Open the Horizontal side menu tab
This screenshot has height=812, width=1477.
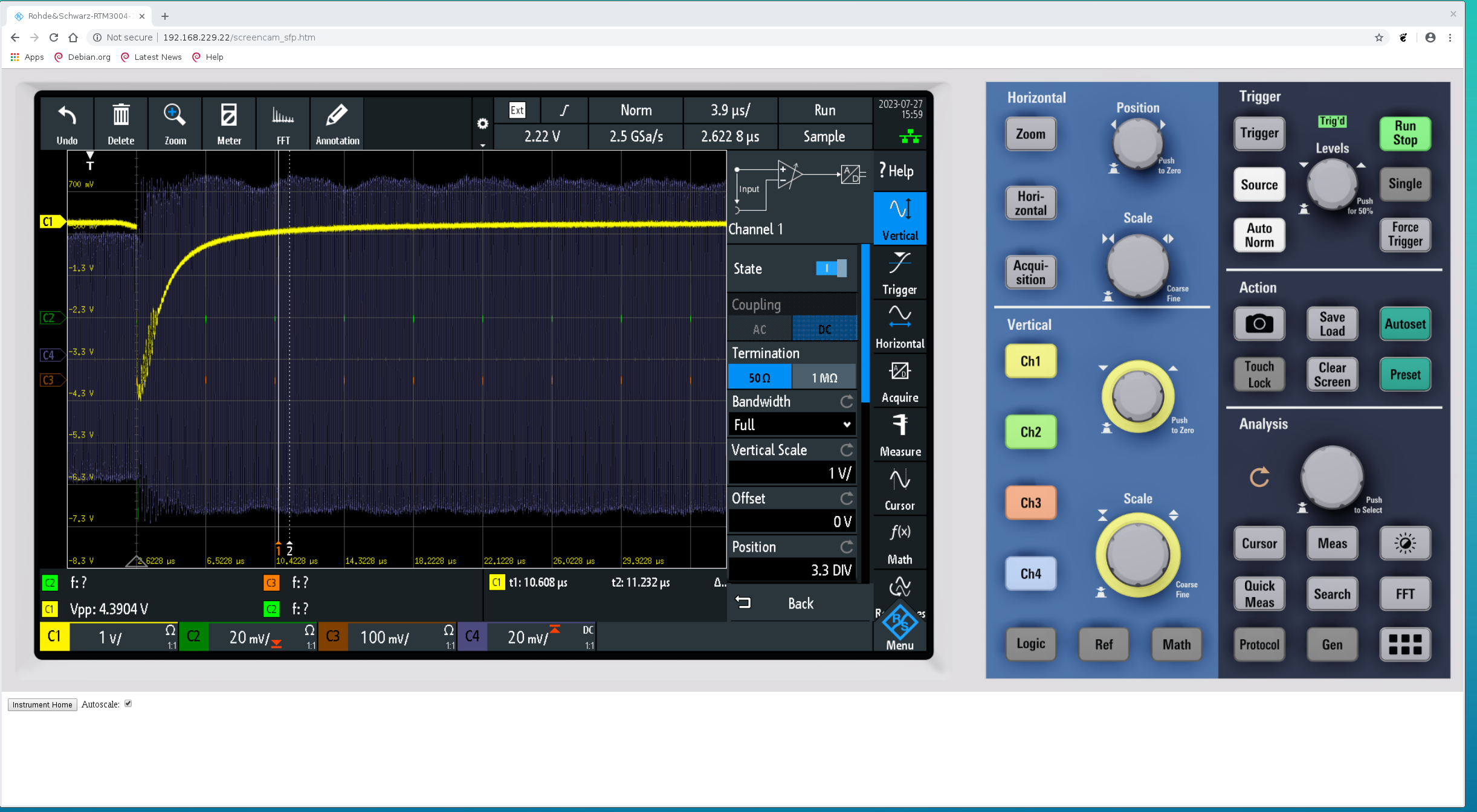(899, 327)
